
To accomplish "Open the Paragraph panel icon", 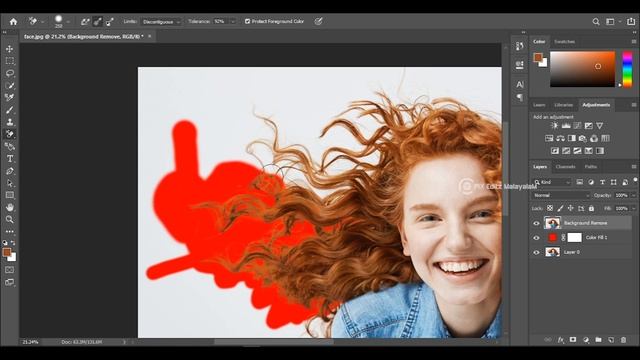I will [x=520, y=97].
